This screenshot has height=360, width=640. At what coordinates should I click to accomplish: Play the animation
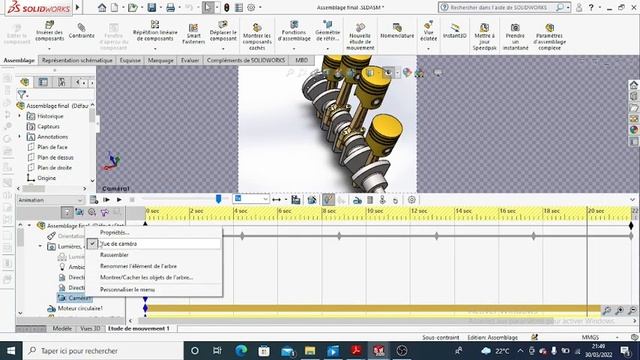119,200
